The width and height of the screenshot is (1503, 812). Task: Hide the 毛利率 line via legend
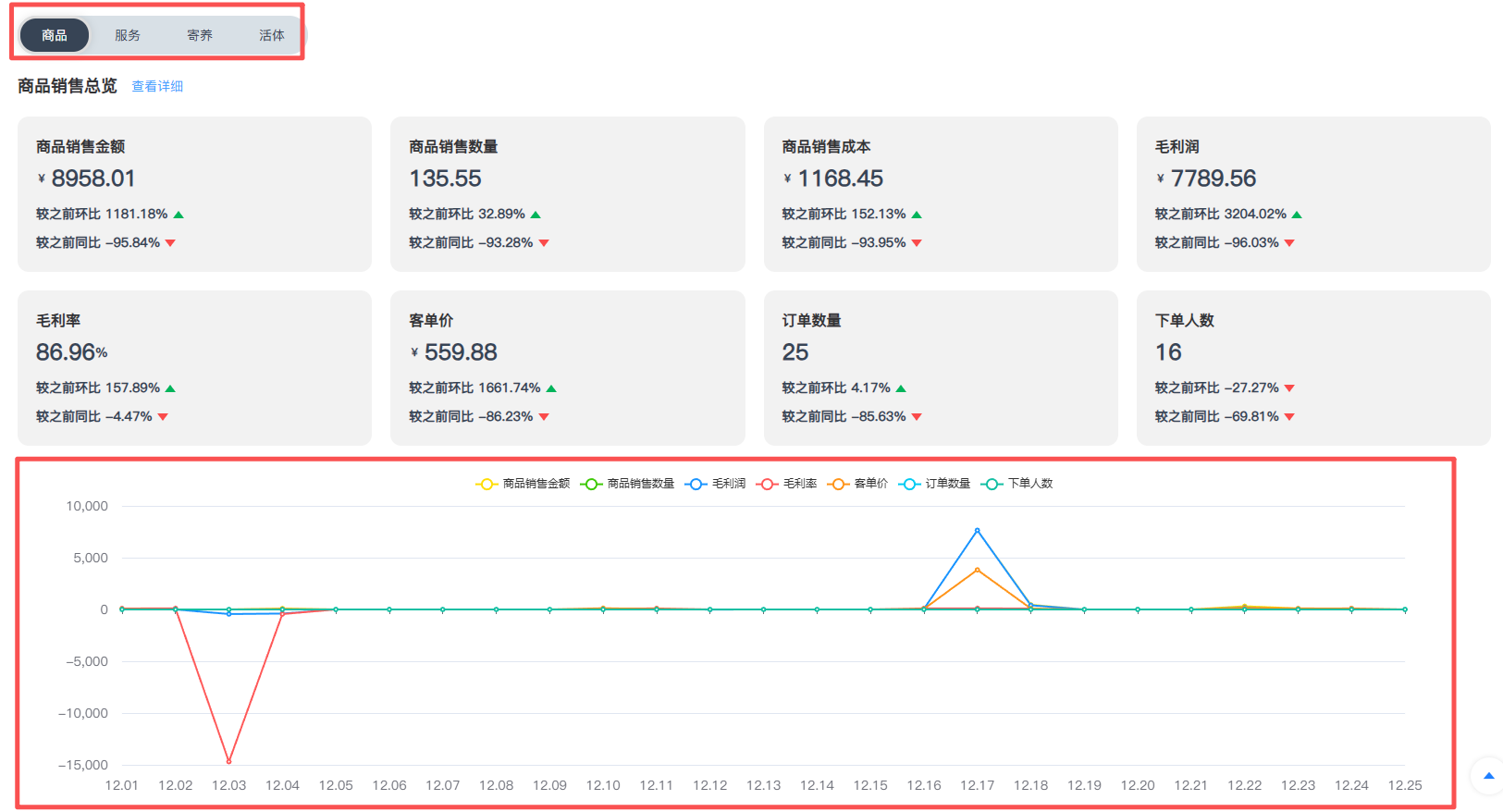787,484
